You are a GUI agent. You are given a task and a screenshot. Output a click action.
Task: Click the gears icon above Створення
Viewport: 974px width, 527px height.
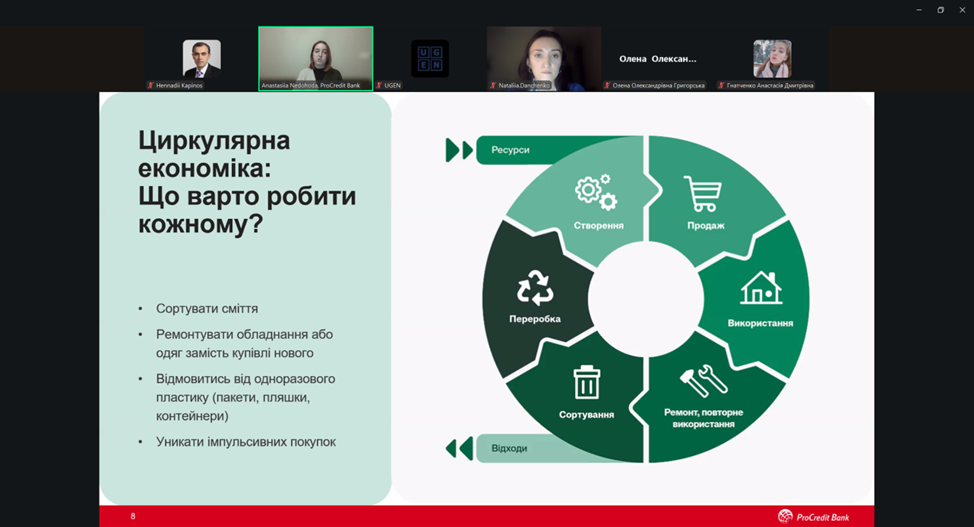coord(595,191)
